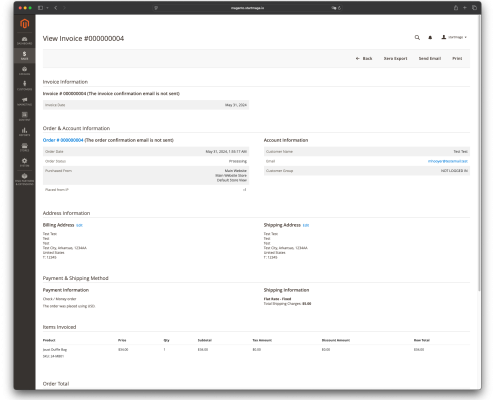495x400 pixels.
Task: Open a new browser tab
Action: 465,8
